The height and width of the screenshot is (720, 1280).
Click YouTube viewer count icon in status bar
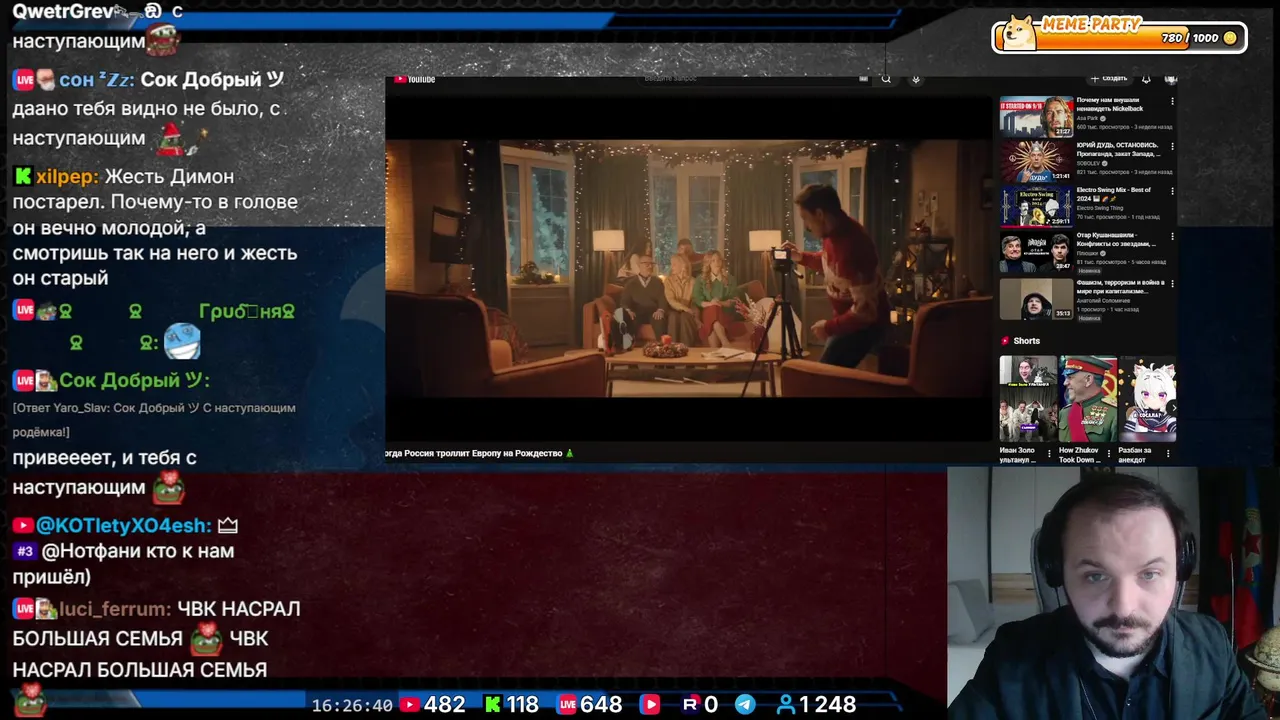click(409, 705)
